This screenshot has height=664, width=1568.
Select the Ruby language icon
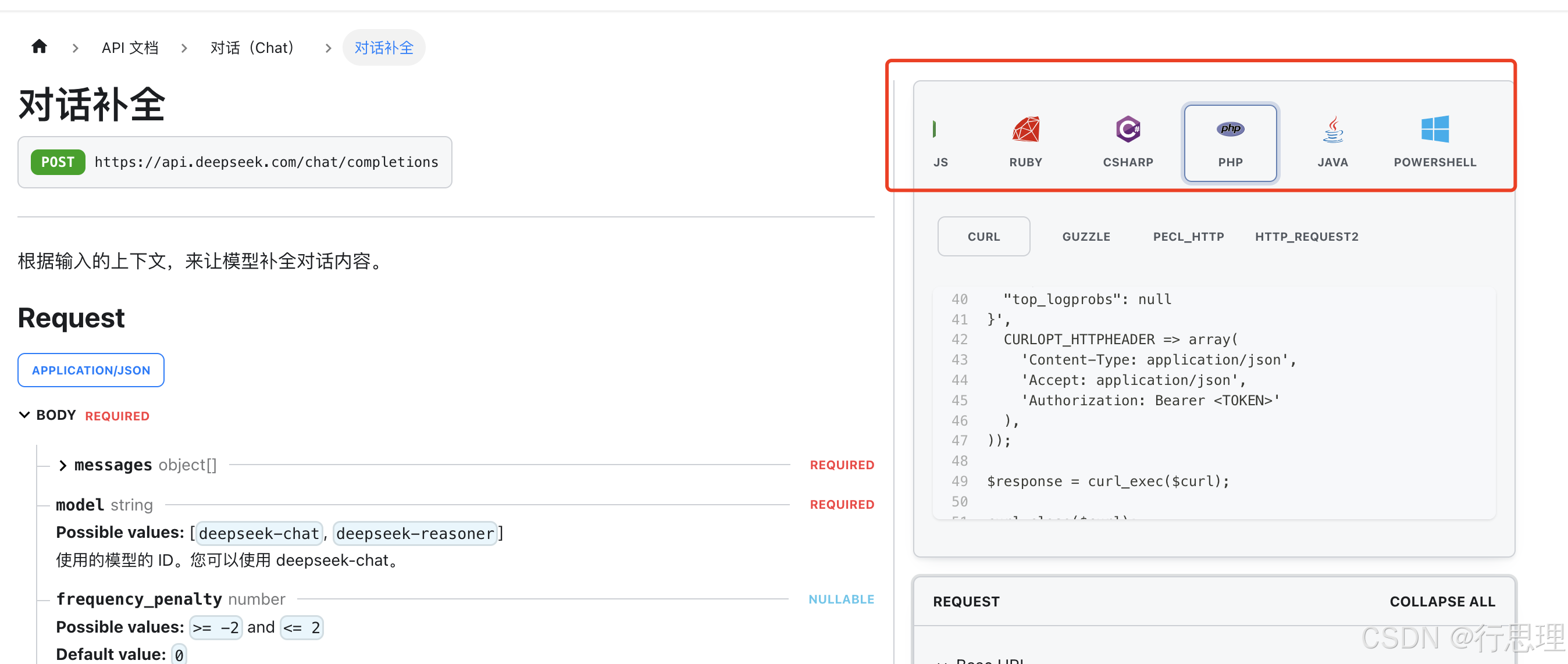[1025, 130]
